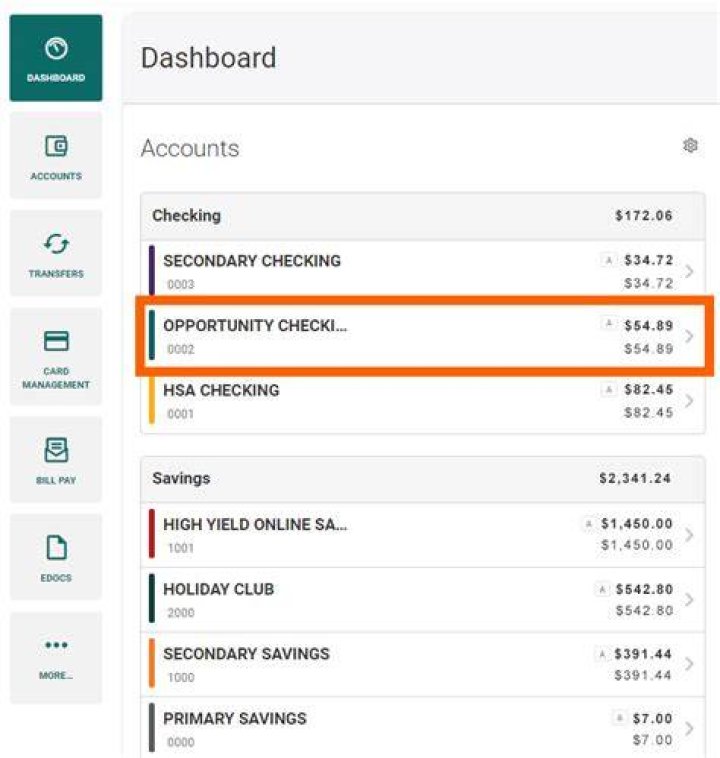This screenshot has width=720, height=758.
Task: Click the Opportunity Checking balance indicator icon
Action: tap(609, 323)
